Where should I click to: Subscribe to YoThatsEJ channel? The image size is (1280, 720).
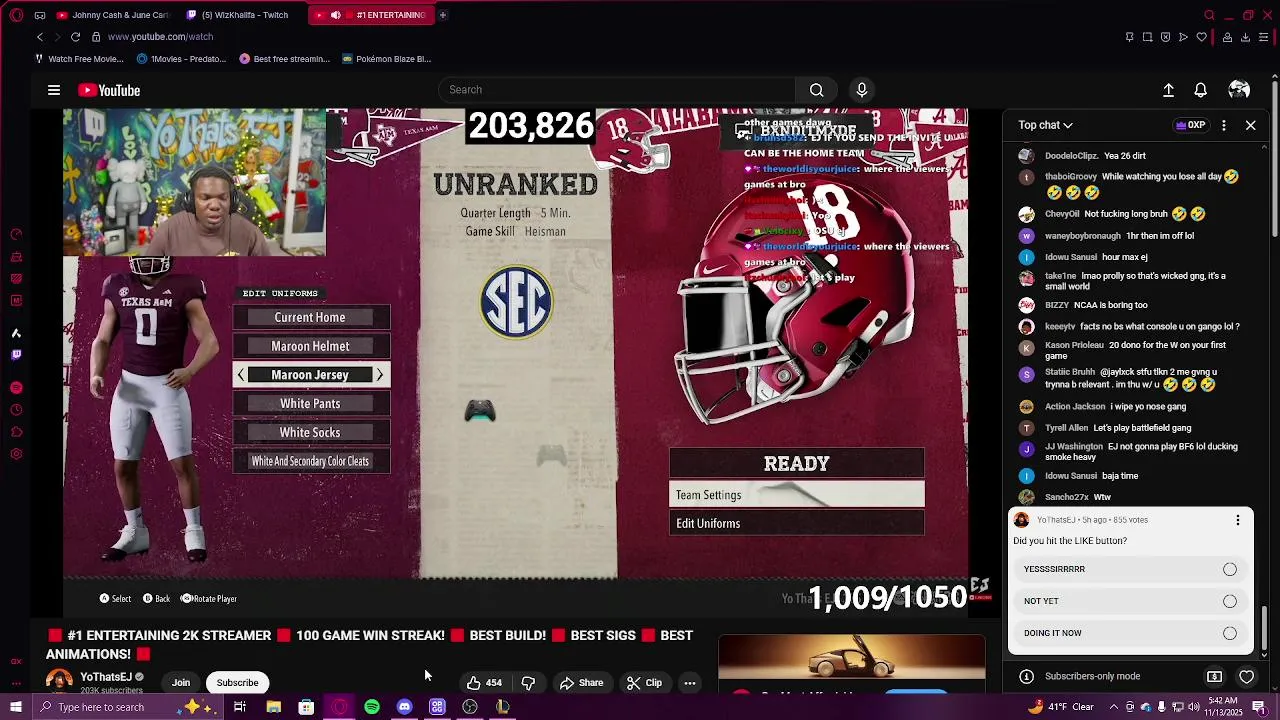[x=237, y=683]
